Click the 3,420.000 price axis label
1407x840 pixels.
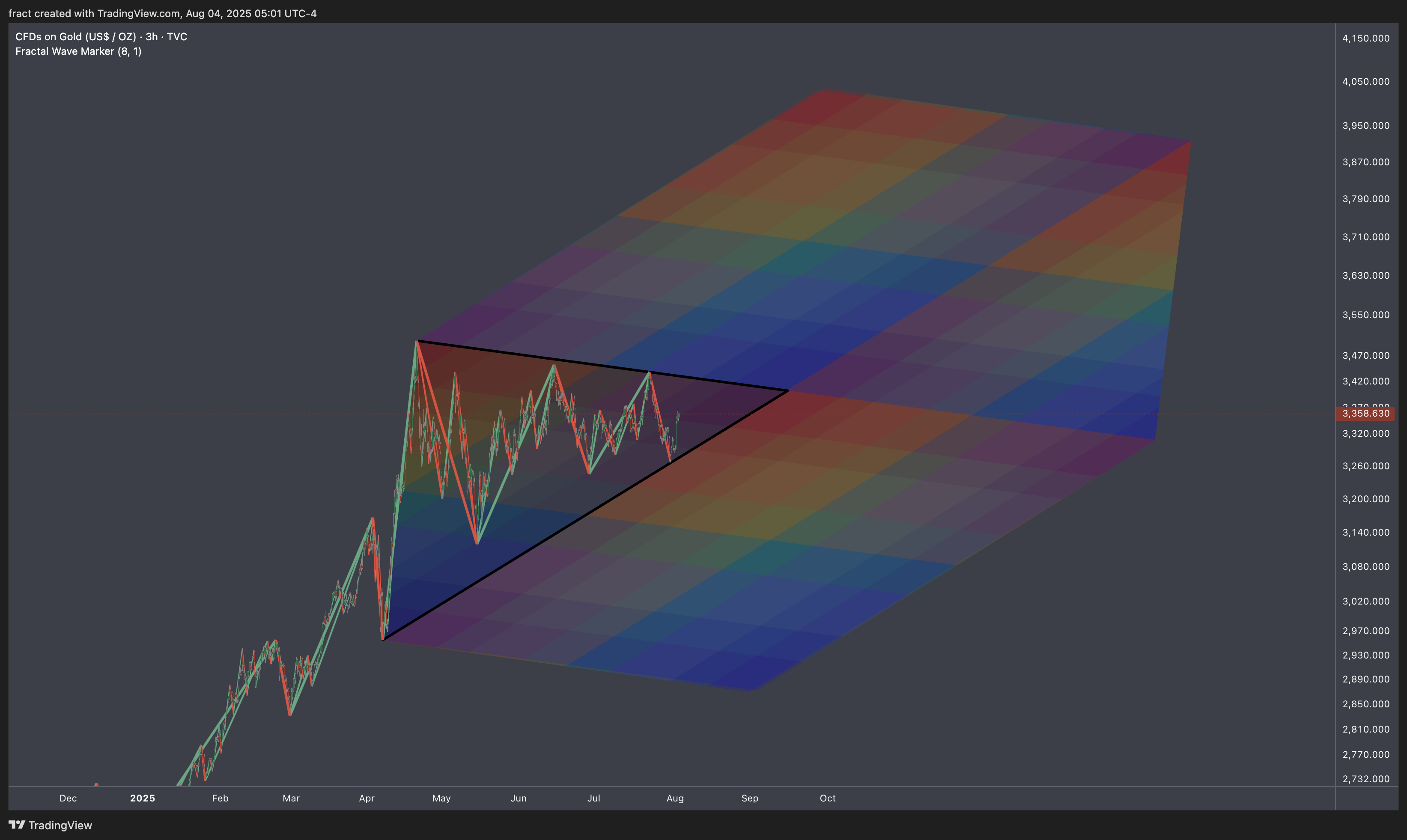(1366, 381)
